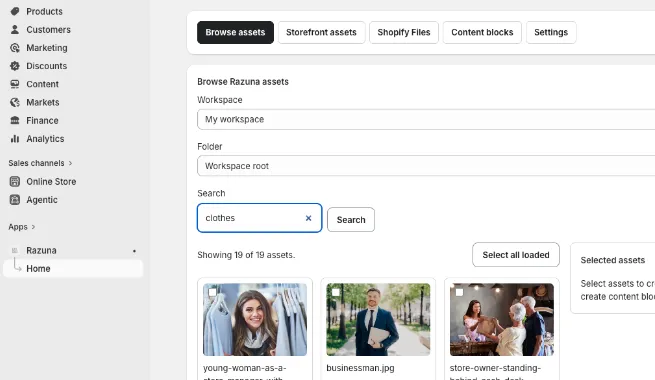Open the Settings tab
This screenshot has height=380, width=655.
click(551, 32)
